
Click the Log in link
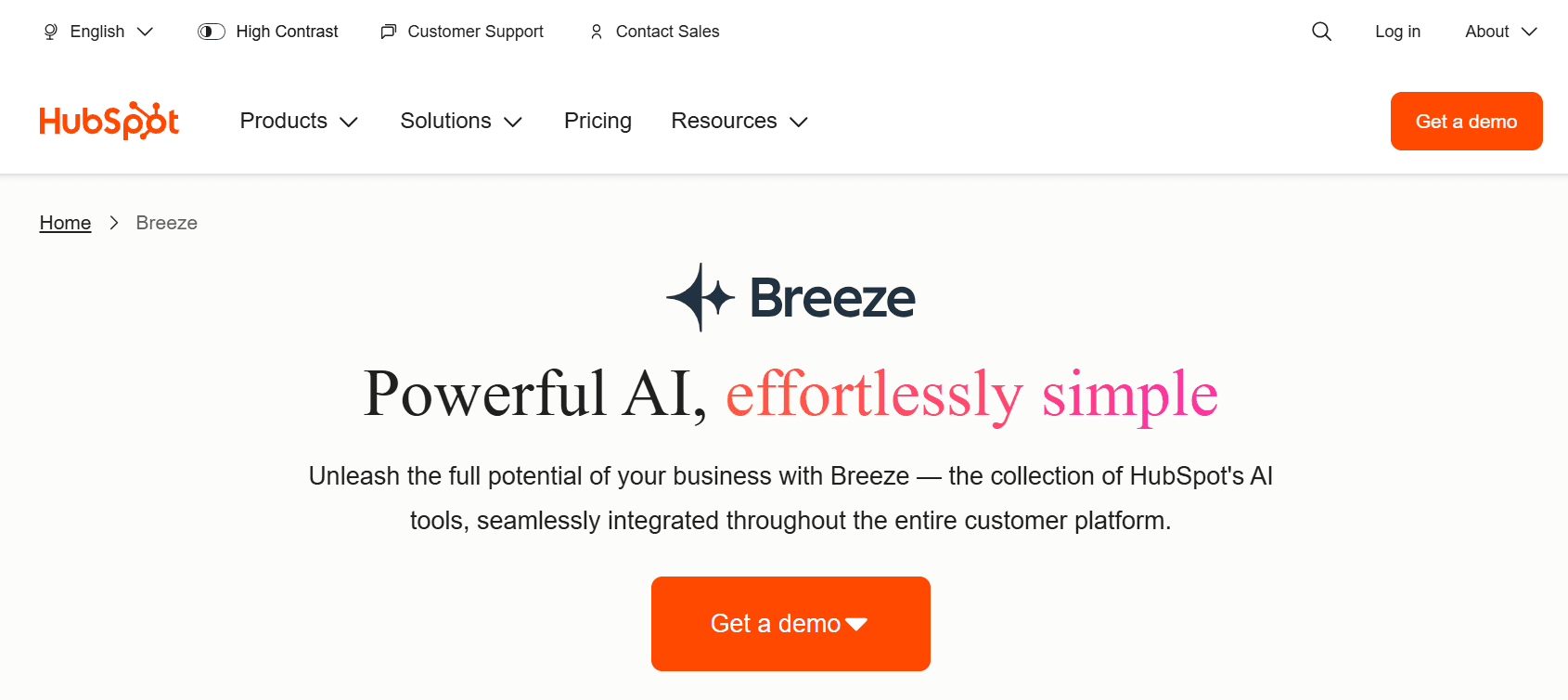tap(1397, 31)
